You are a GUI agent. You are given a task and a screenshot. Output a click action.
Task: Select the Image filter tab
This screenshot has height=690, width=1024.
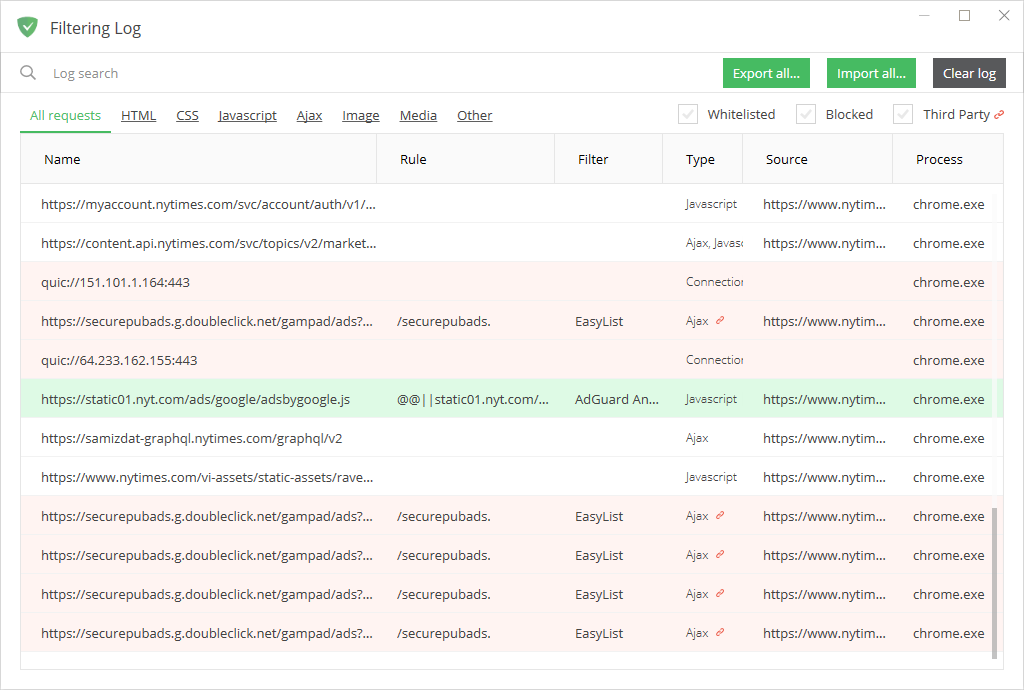360,115
